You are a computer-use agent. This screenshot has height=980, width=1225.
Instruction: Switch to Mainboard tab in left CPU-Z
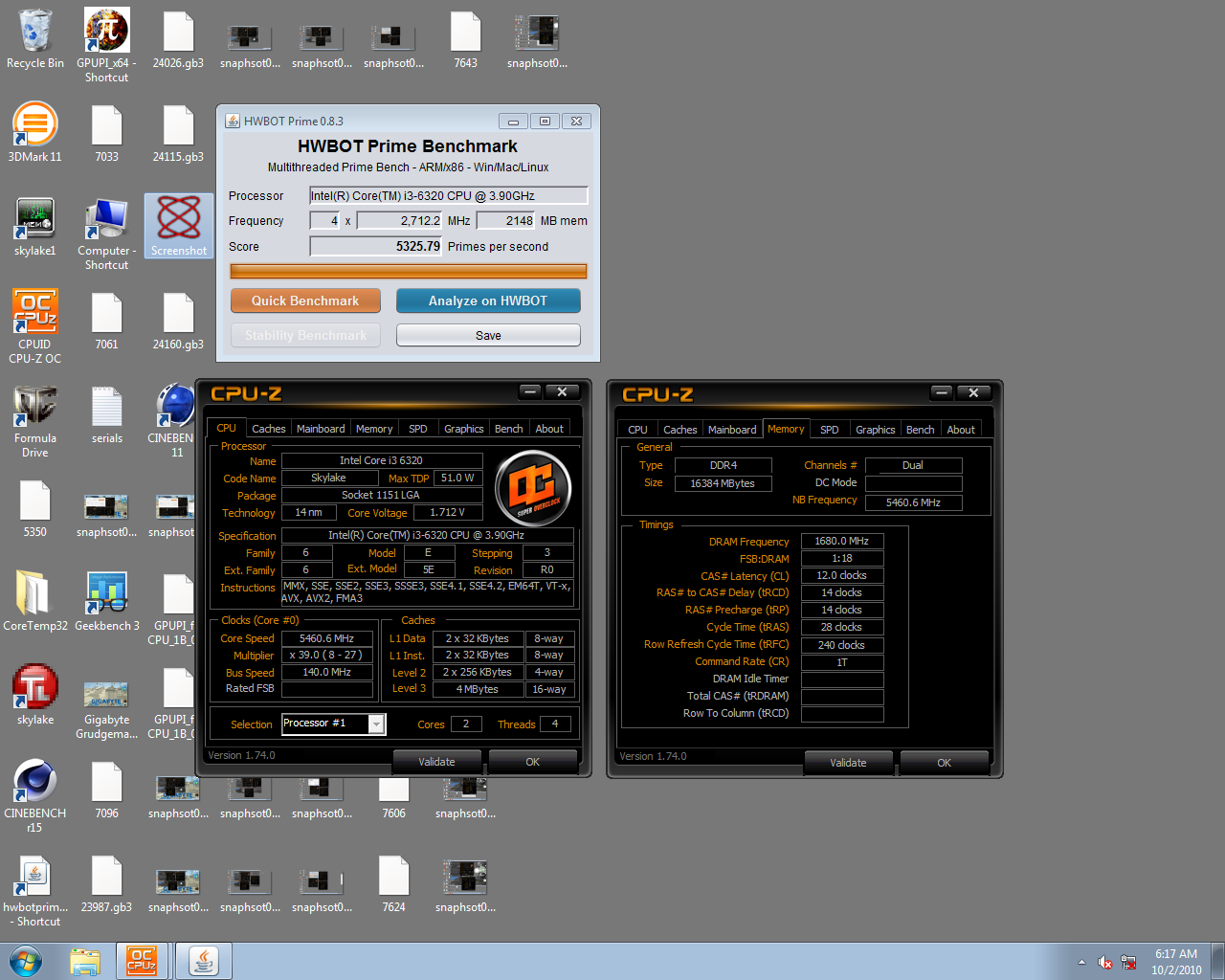[321, 429]
